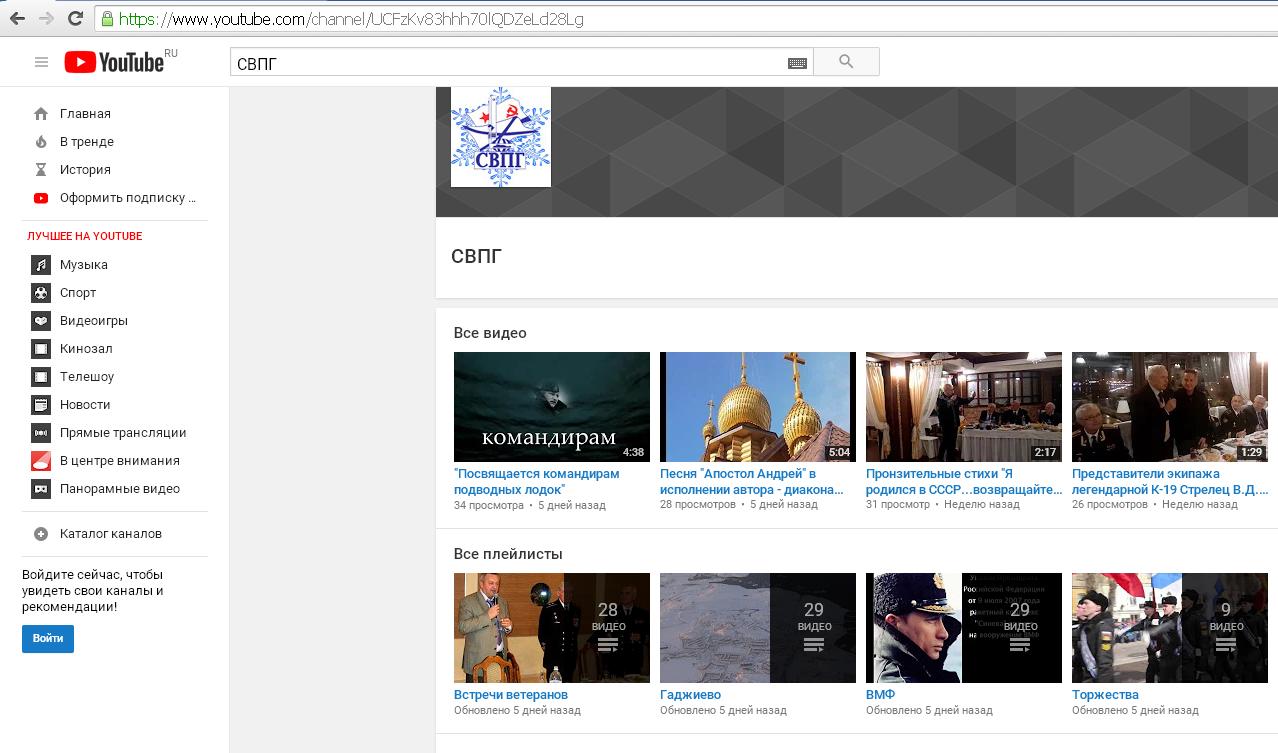This screenshot has width=1278, height=753.
Task: Go back using browser back arrow
Action: (x=17, y=19)
